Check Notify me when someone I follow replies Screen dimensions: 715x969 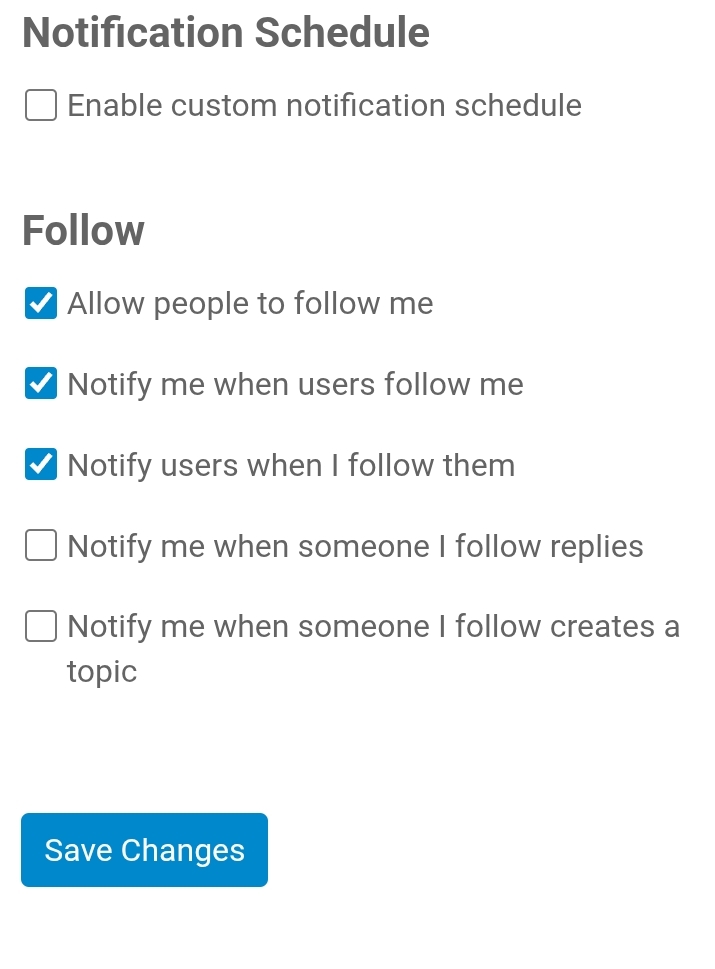click(41, 546)
